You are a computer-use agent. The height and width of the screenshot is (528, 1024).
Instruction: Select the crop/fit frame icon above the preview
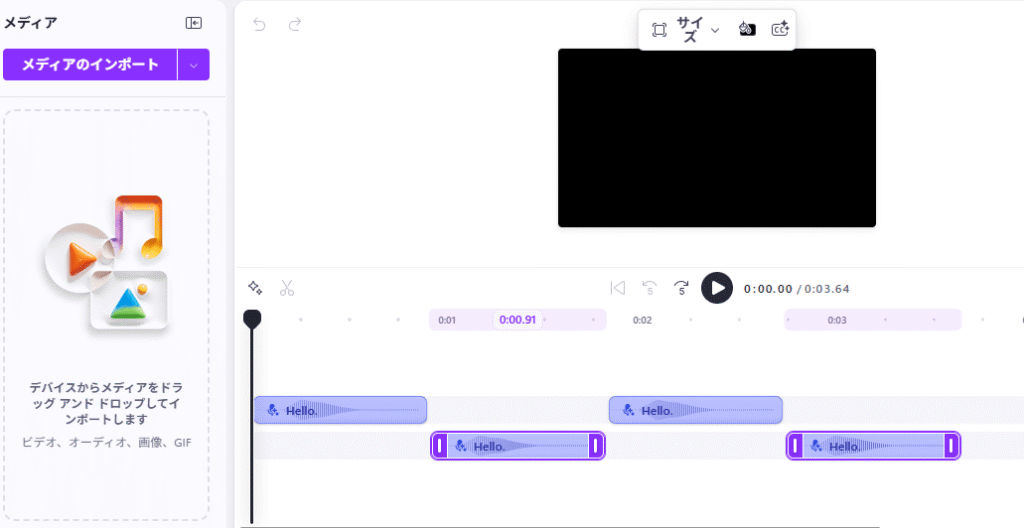[x=658, y=30]
